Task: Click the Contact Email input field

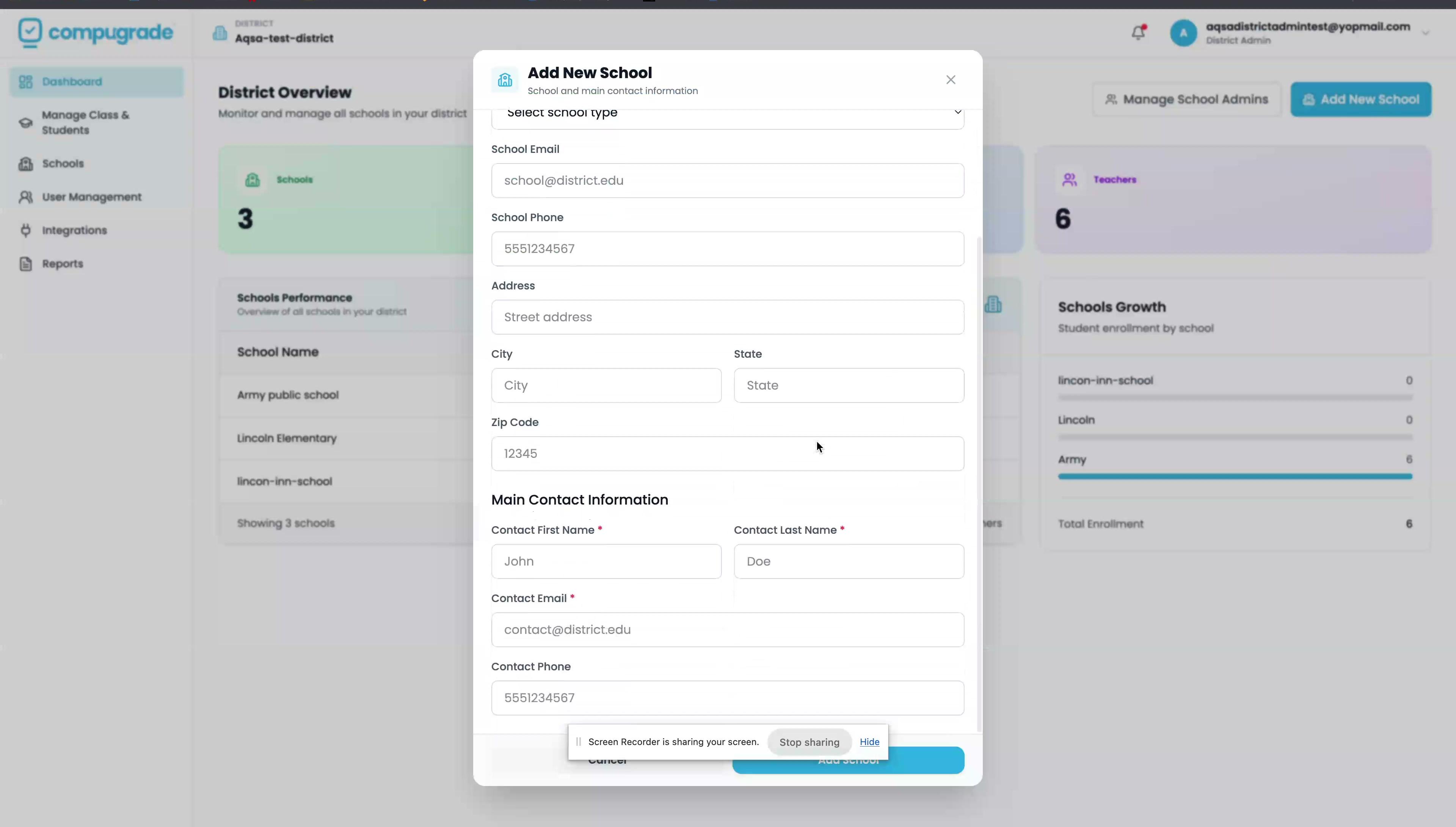Action: point(728,629)
